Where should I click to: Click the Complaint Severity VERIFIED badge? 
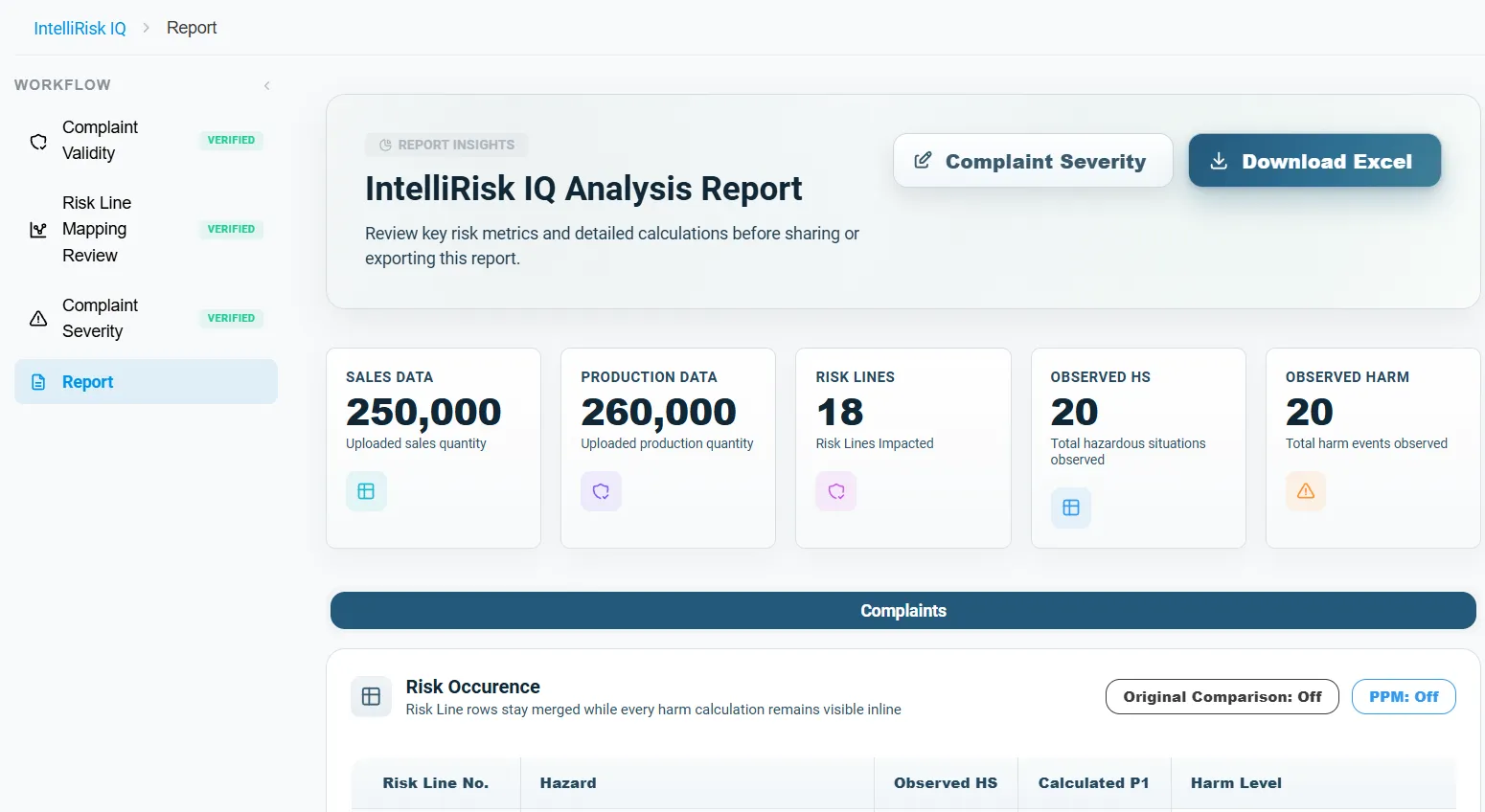(x=231, y=319)
